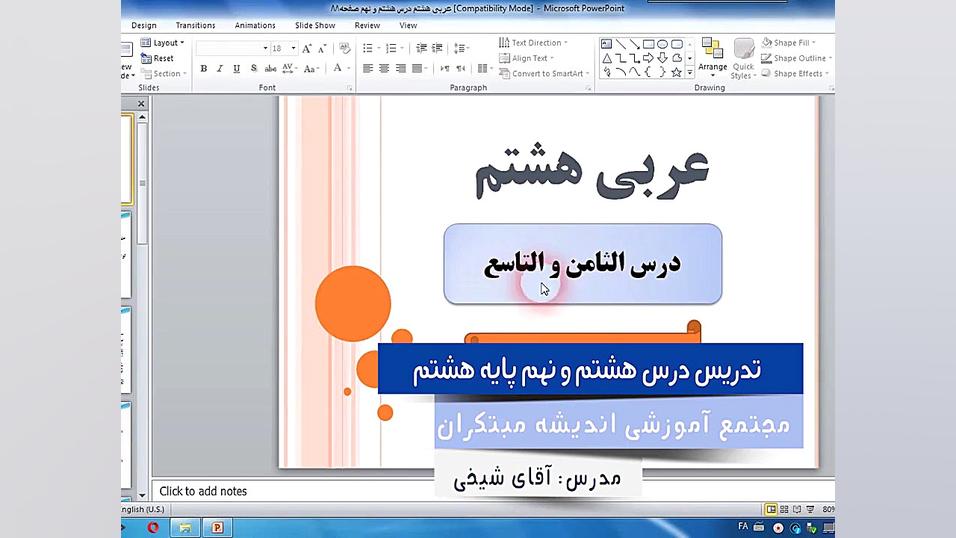Toggle Strikethrough formatting
This screenshot has width=956, height=538.
270,69
